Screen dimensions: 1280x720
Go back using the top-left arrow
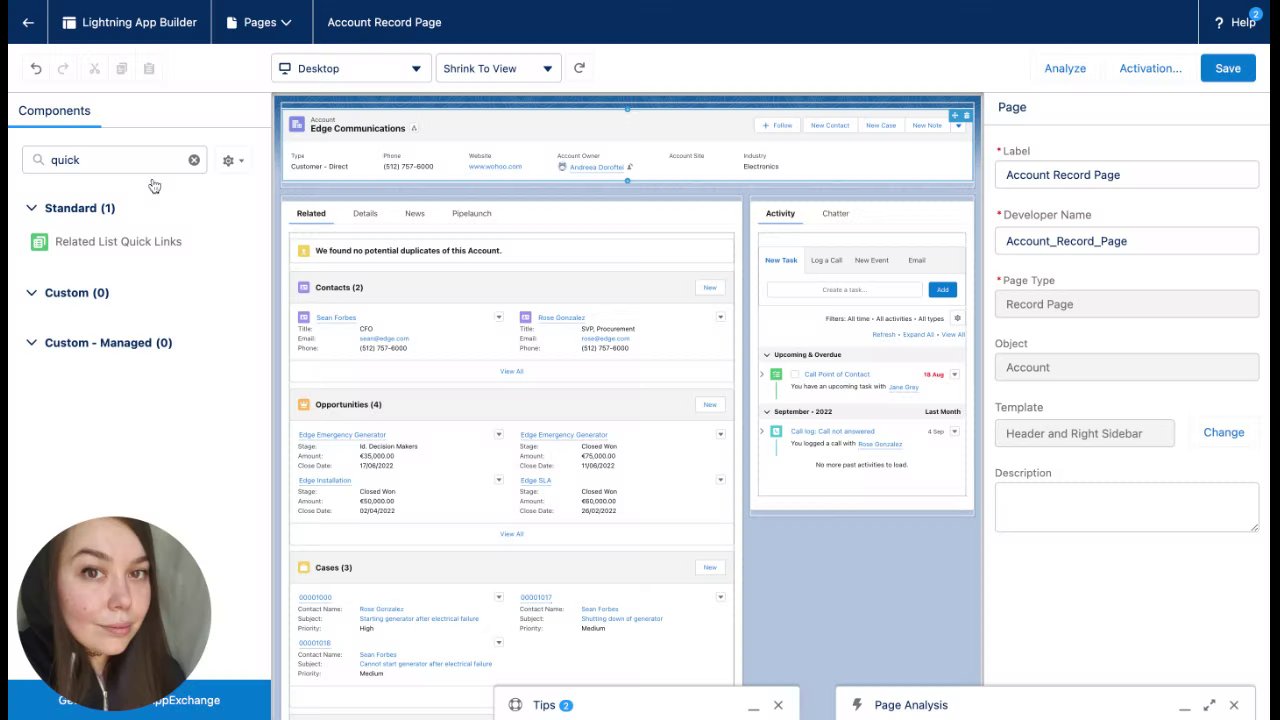[x=28, y=22]
